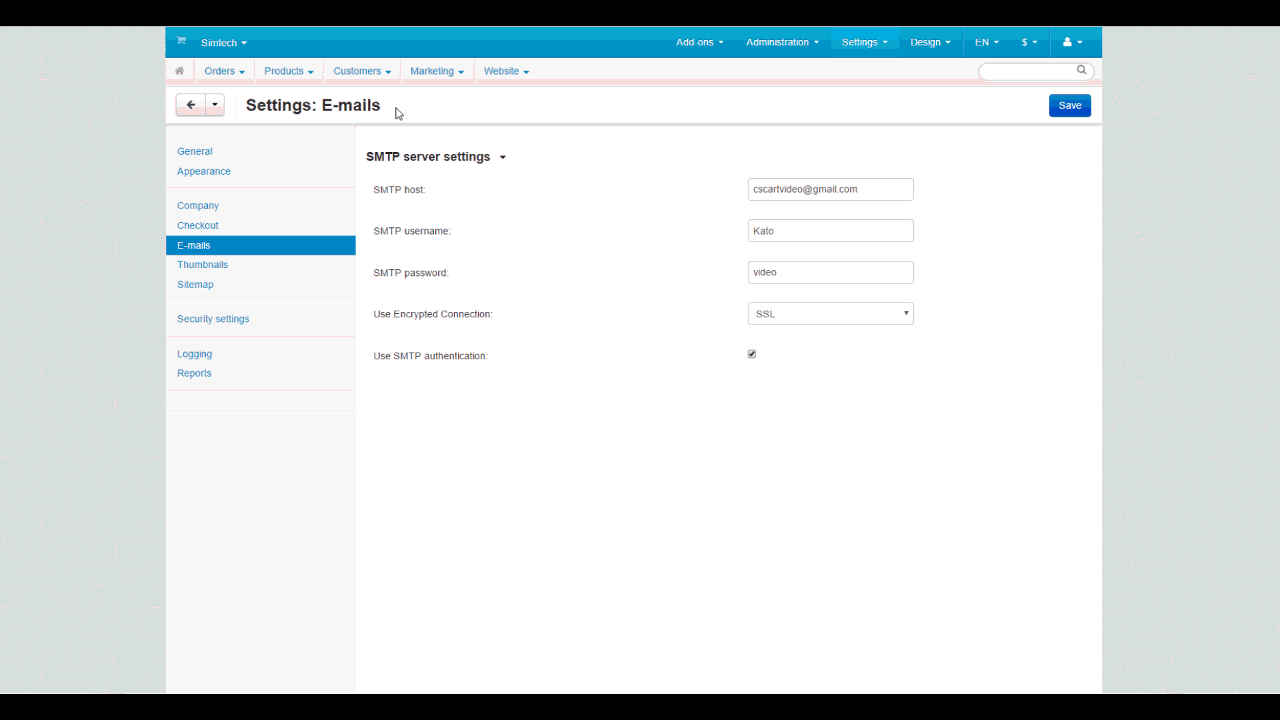Open the Add-ons menu
Viewport: 1280px width, 720px height.
tap(699, 42)
